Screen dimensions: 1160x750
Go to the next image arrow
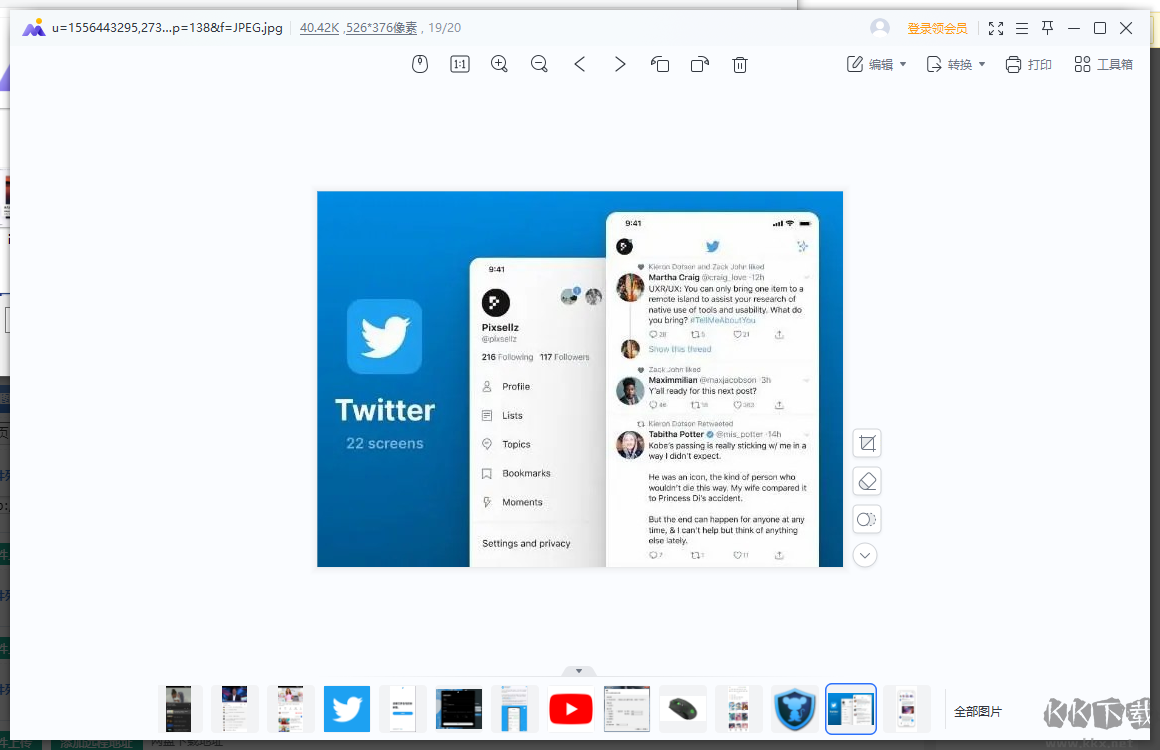(620, 64)
